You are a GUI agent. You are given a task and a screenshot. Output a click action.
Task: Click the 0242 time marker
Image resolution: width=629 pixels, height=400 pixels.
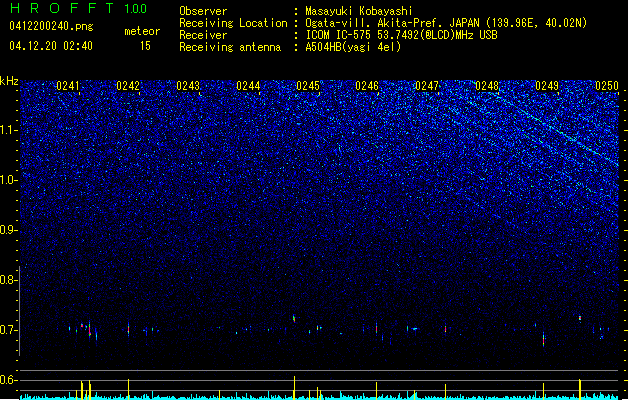128,86
